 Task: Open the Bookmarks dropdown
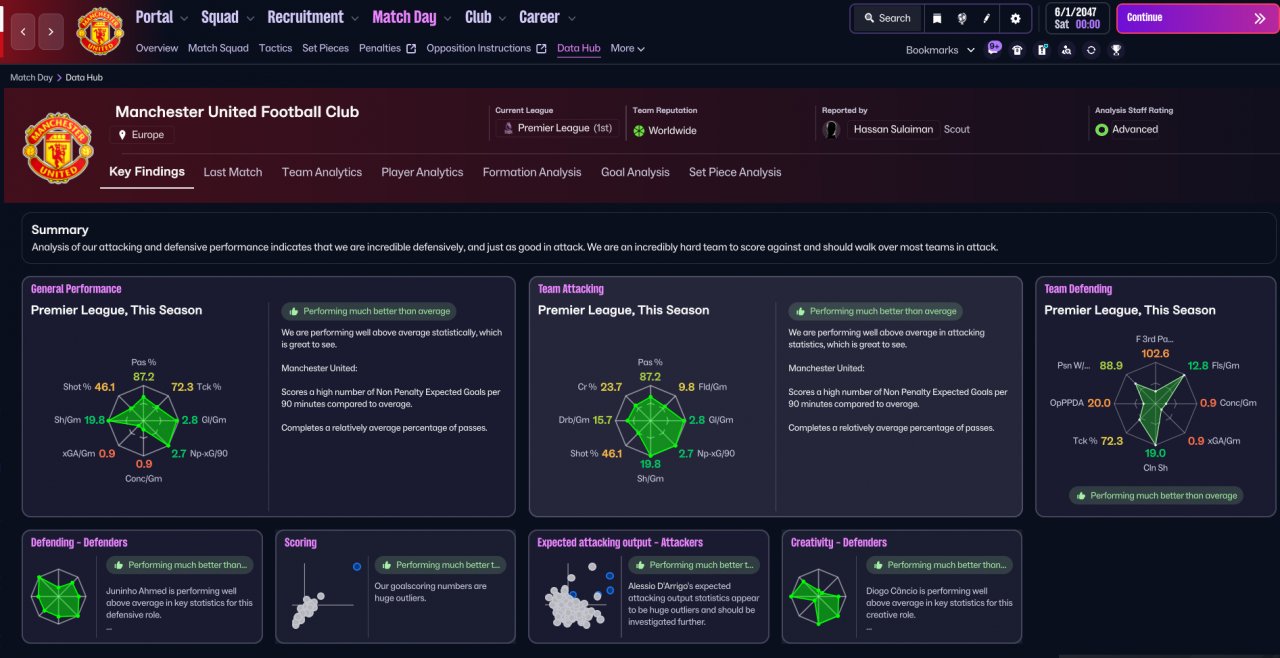coord(940,50)
